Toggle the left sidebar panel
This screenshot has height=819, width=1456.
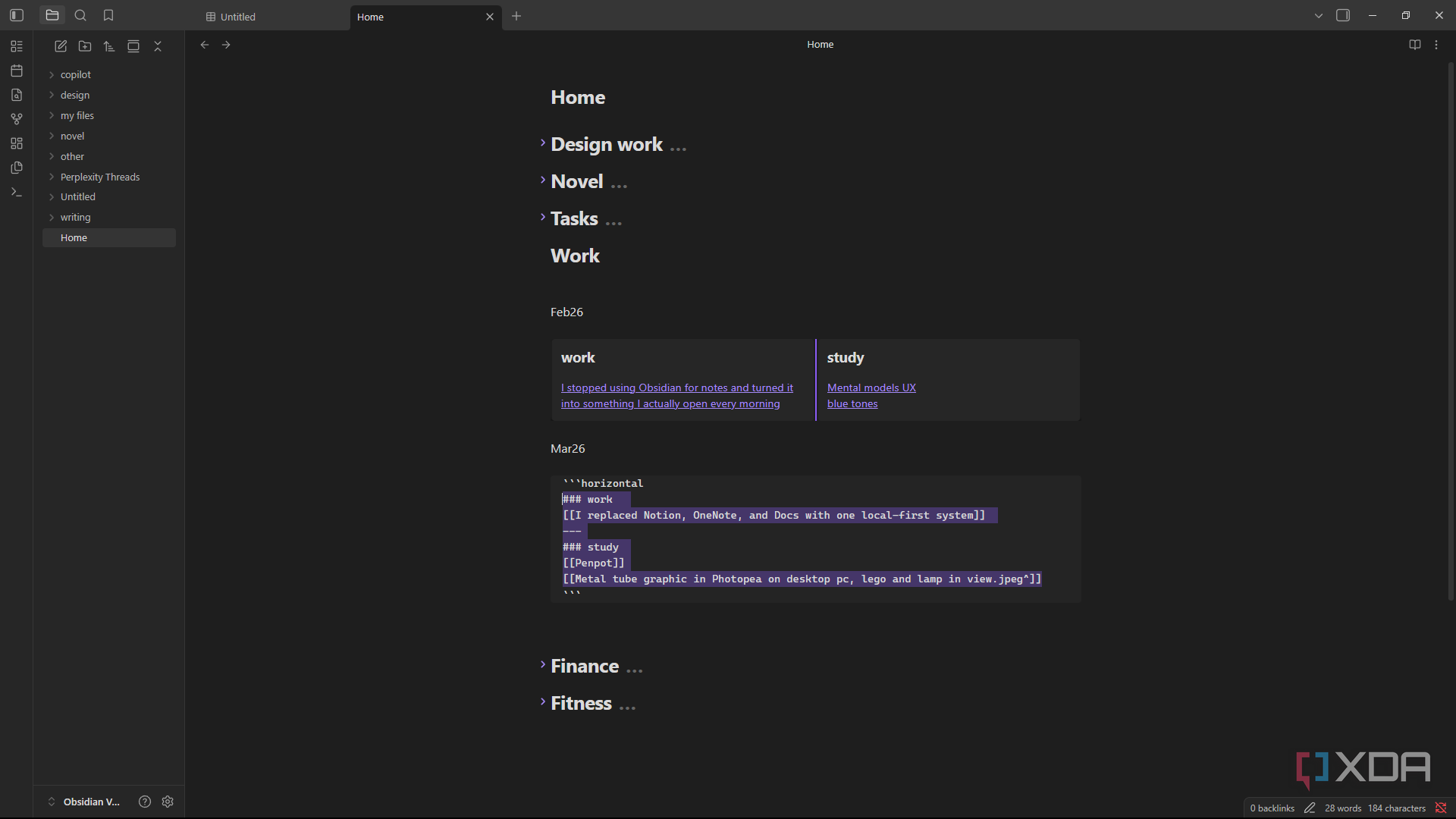point(17,15)
